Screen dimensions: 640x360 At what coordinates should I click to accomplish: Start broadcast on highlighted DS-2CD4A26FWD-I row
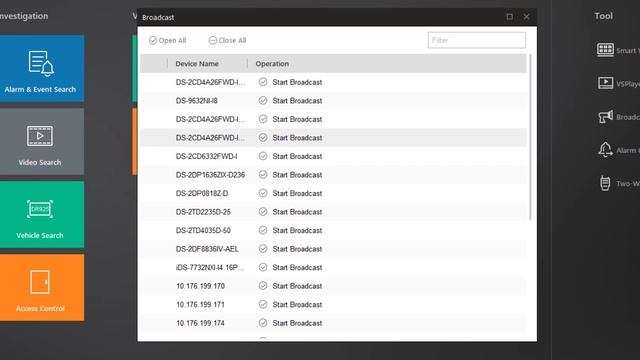click(290, 138)
